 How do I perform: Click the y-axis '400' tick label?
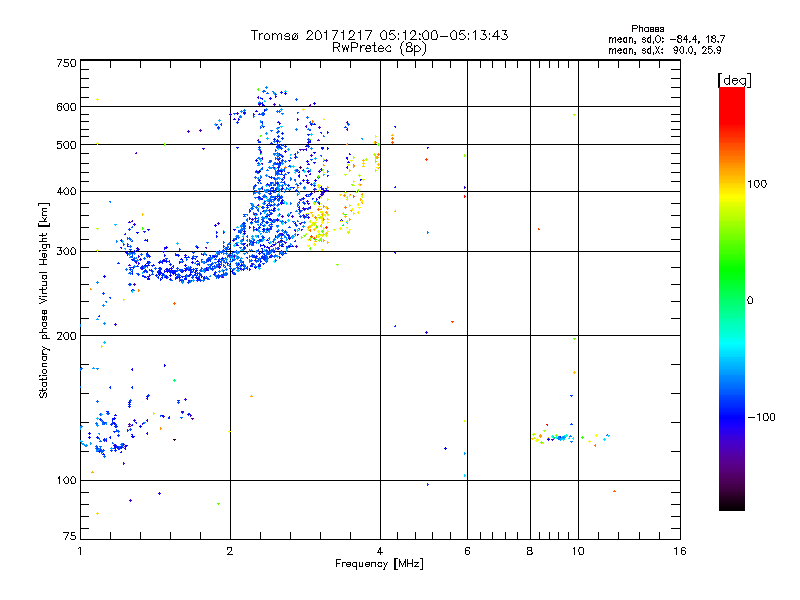coord(66,192)
